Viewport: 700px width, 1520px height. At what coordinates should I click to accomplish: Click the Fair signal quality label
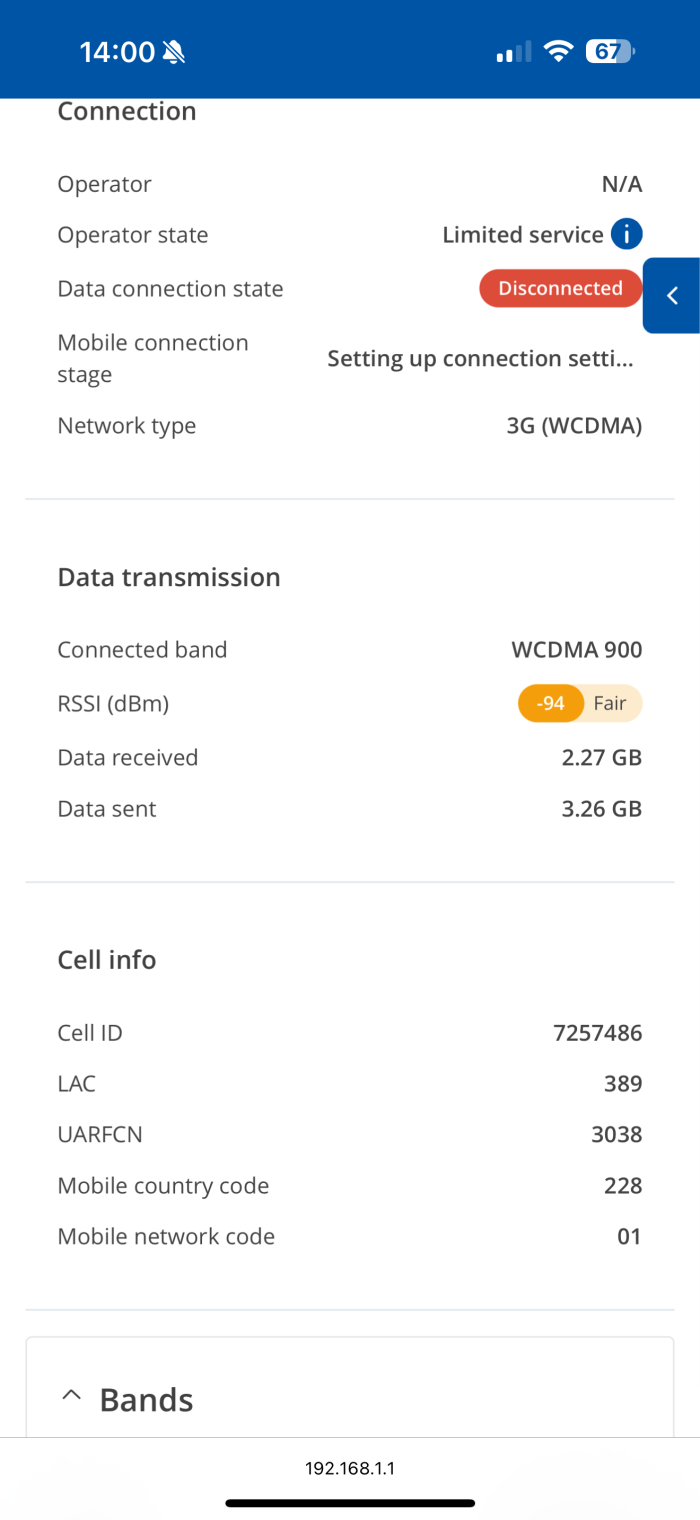coord(610,703)
